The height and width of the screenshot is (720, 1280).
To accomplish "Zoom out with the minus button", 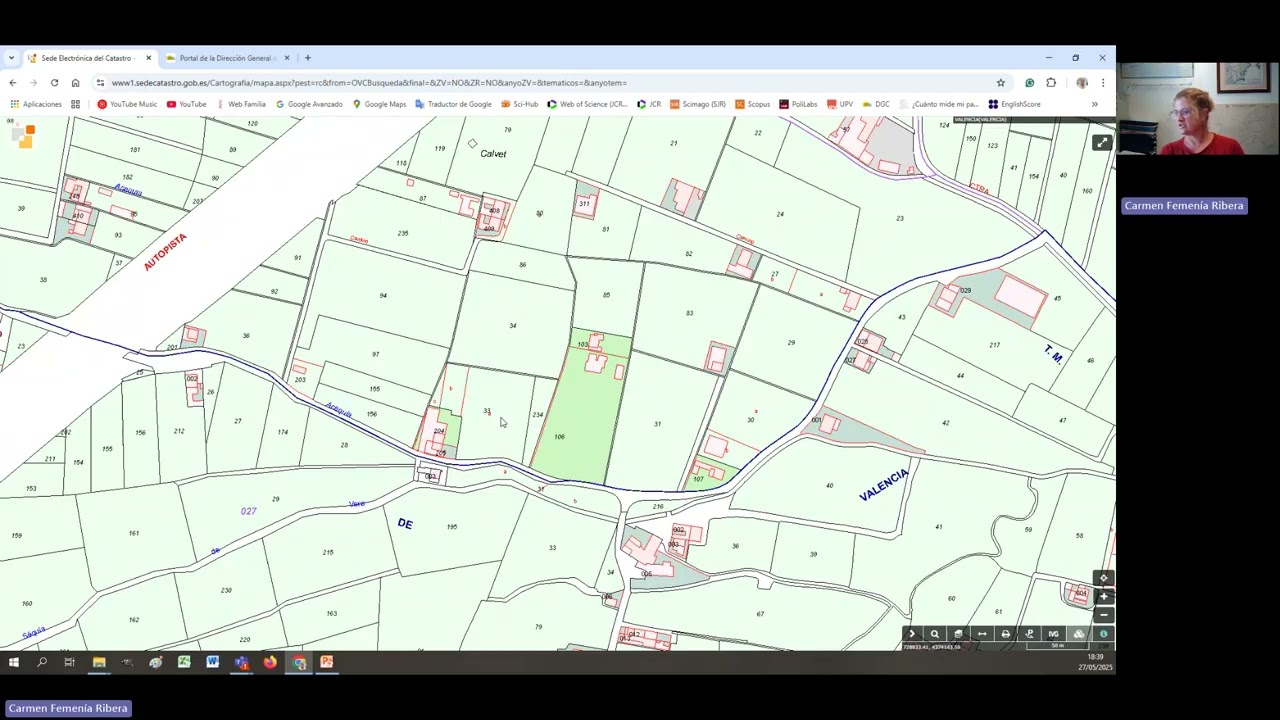I will [1103, 615].
